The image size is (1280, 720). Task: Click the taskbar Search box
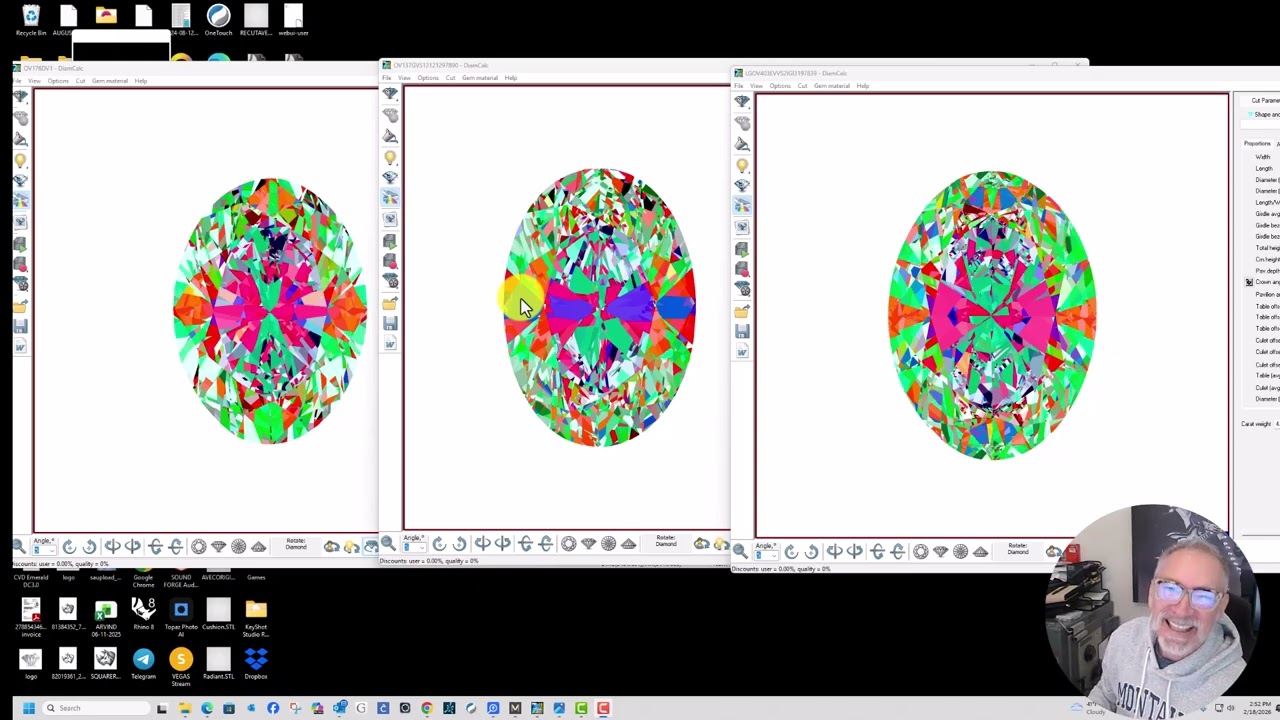coord(95,708)
